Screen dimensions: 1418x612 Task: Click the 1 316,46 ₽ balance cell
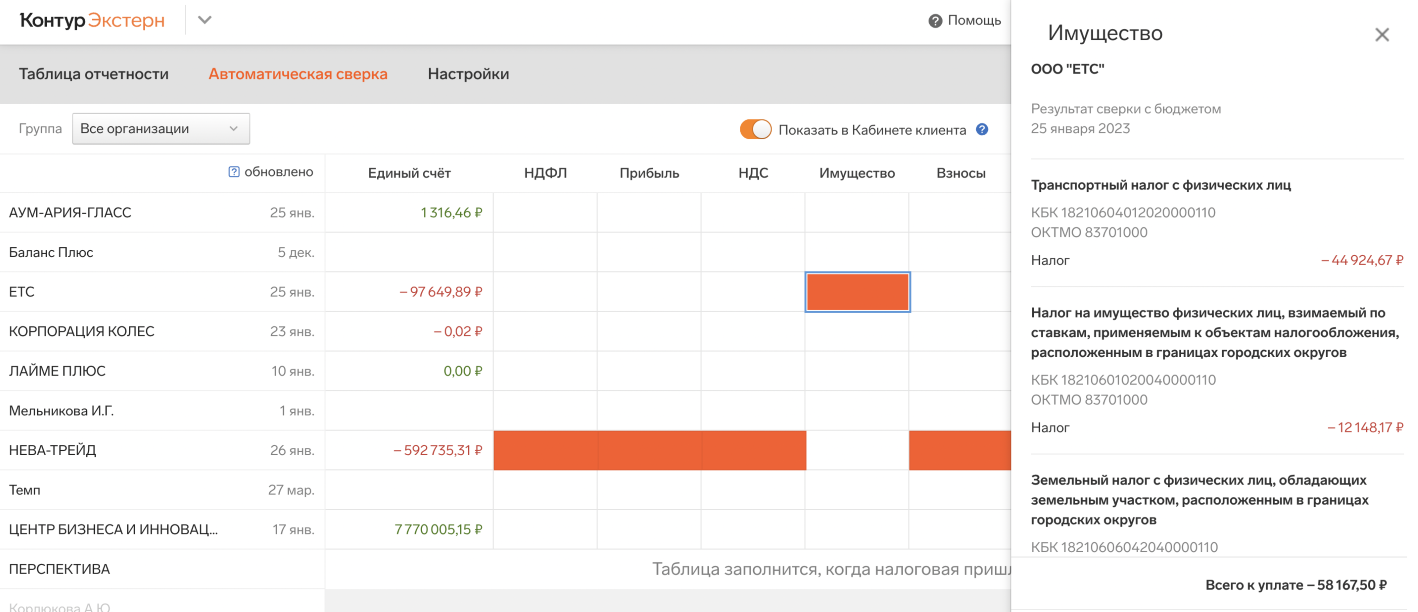[409, 213]
